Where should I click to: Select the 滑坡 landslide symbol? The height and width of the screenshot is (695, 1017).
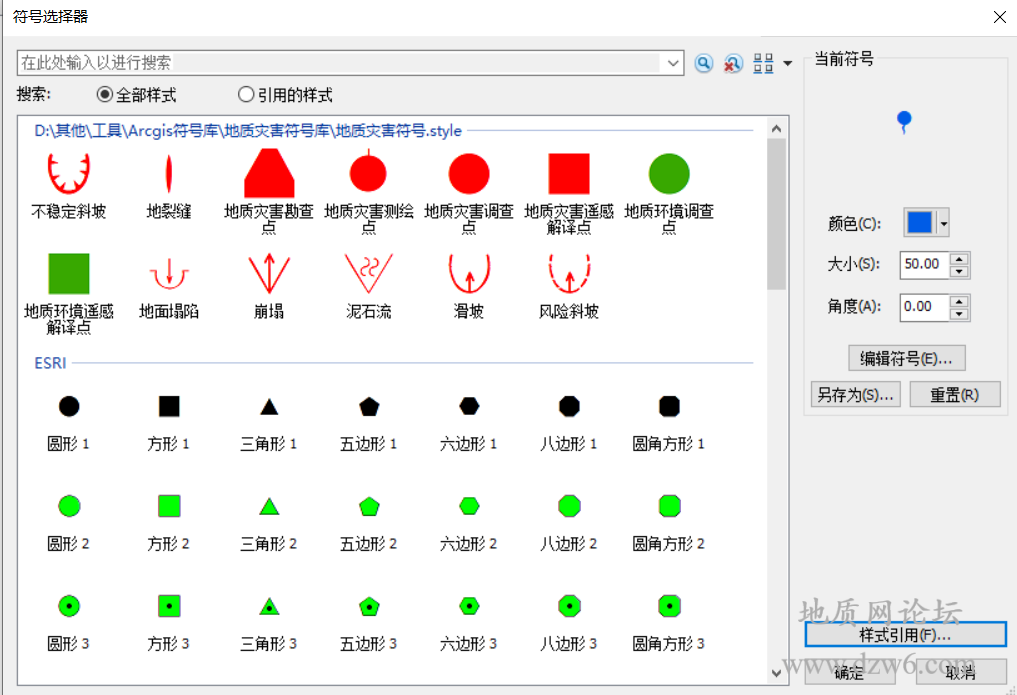[x=468, y=273]
